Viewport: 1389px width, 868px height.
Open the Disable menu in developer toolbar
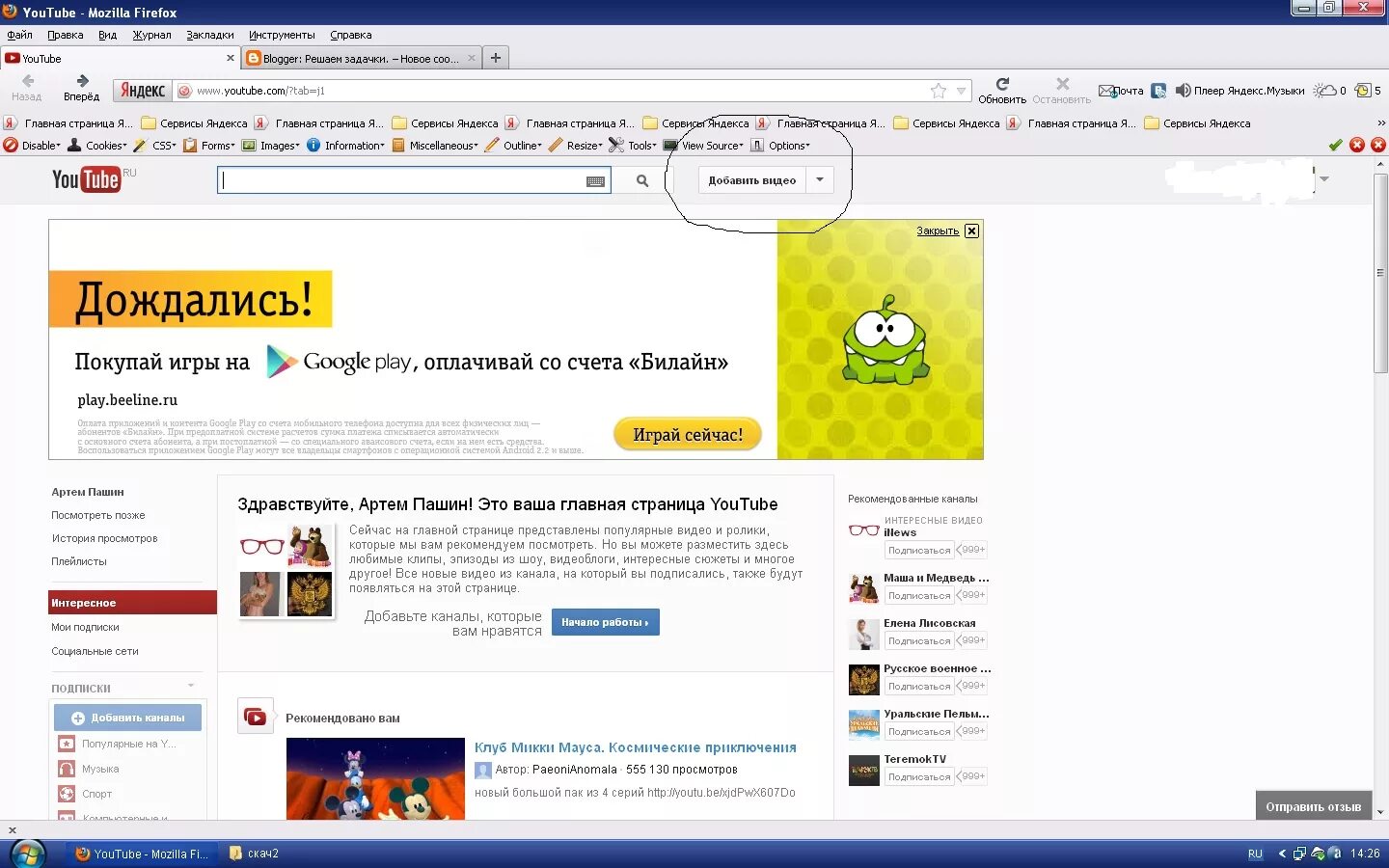pyautogui.click(x=32, y=146)
